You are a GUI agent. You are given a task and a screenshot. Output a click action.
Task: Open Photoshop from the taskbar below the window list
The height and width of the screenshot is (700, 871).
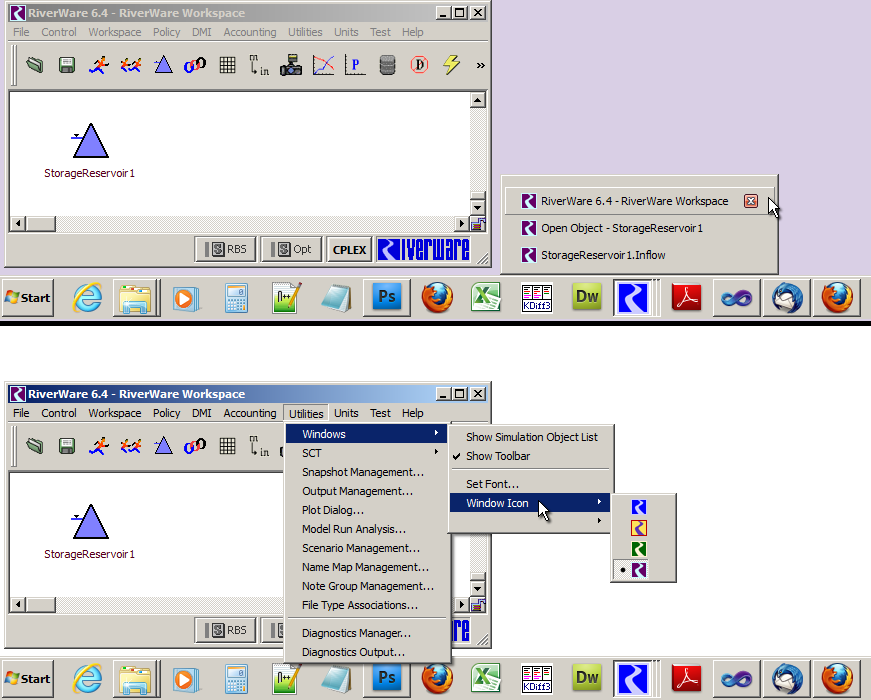pyautogui.click(x=387, y=297)
